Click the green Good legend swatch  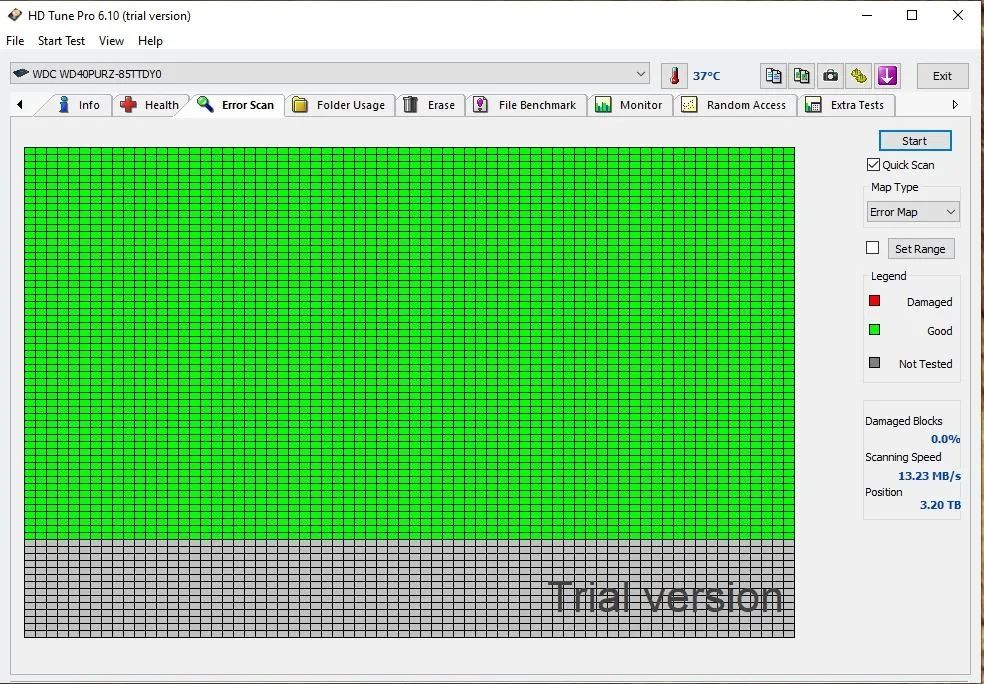[874, 329]
